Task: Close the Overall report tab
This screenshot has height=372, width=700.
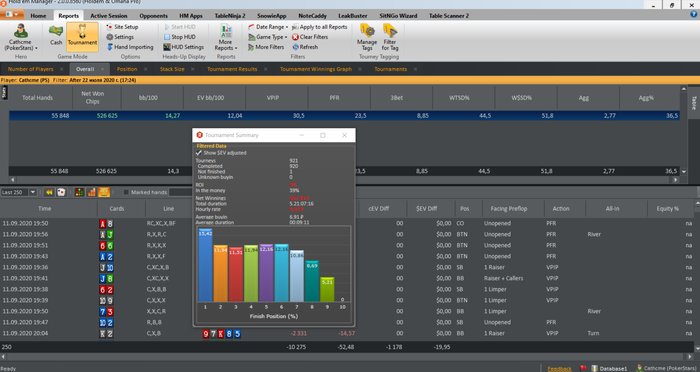Action: [102, 69]
